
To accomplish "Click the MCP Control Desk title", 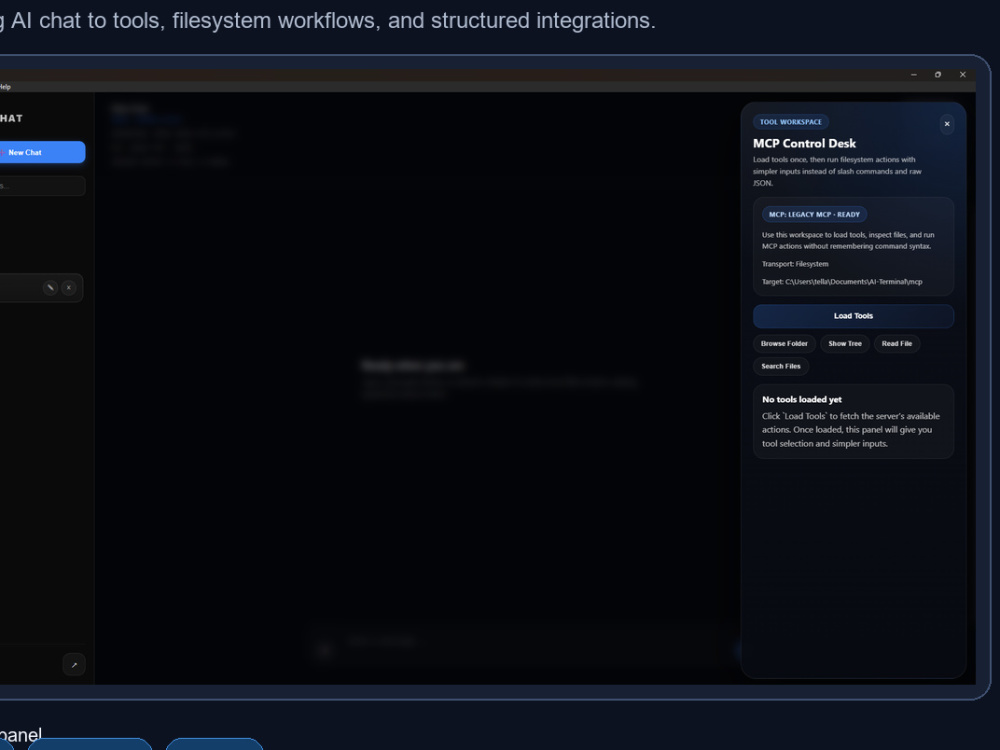I will (804, 143).
